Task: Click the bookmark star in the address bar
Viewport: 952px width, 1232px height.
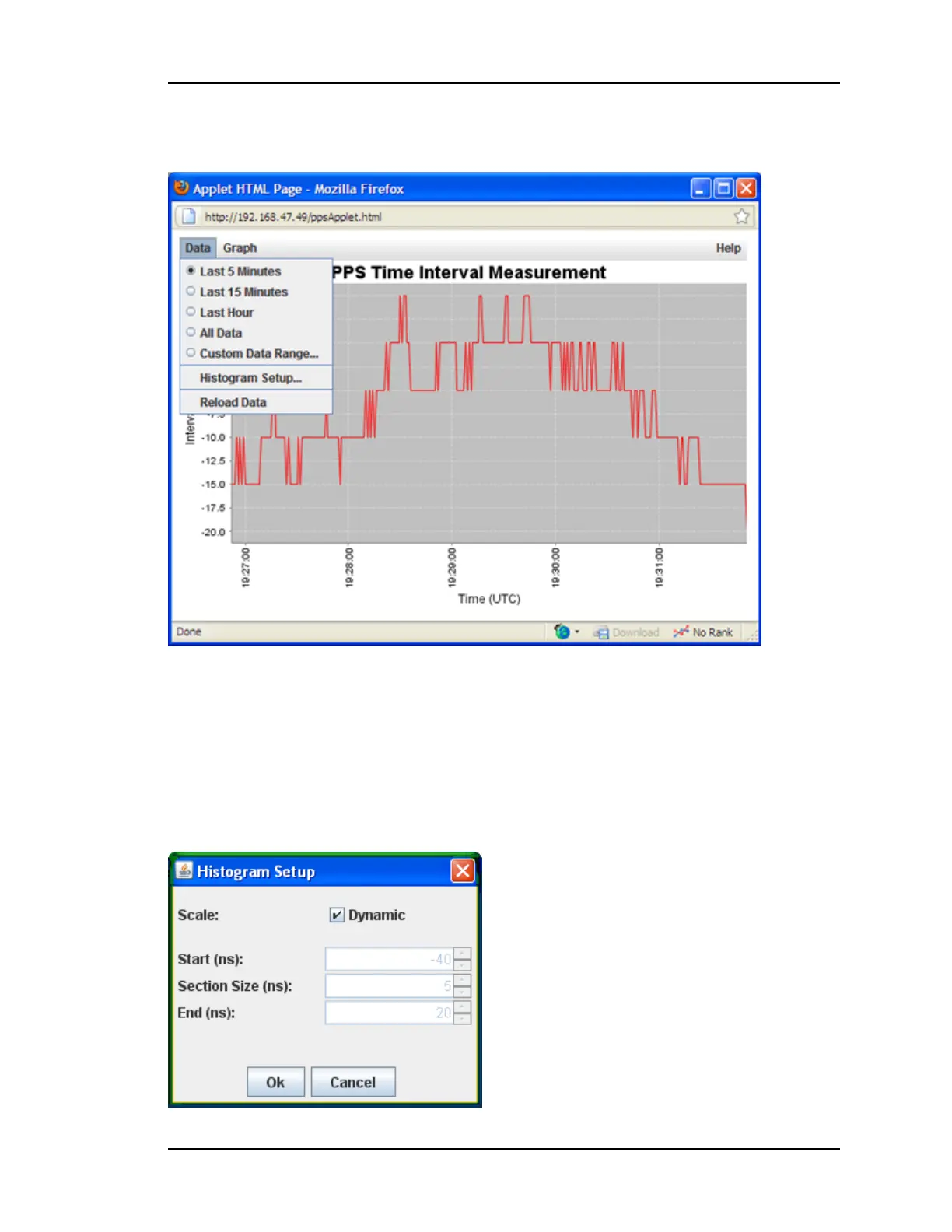Action: click(x=741, y=217)
